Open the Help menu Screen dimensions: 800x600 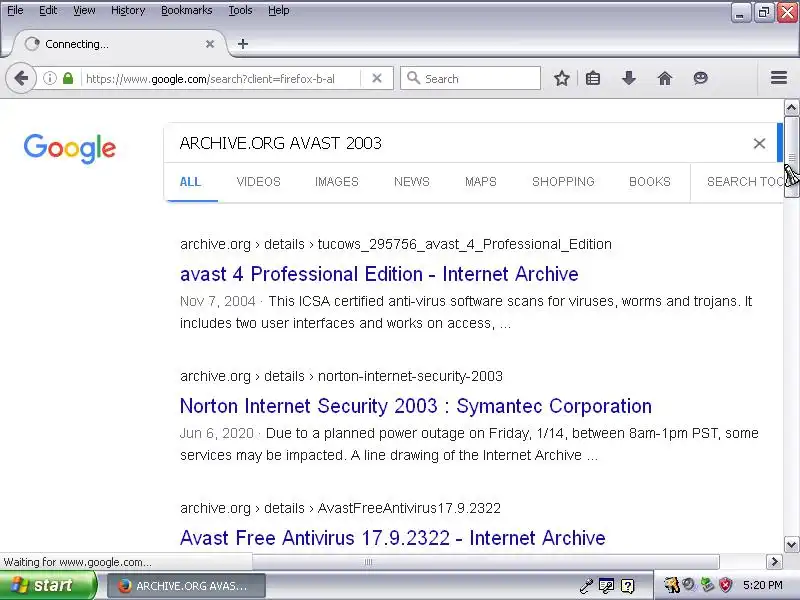(x=279, y=10)
